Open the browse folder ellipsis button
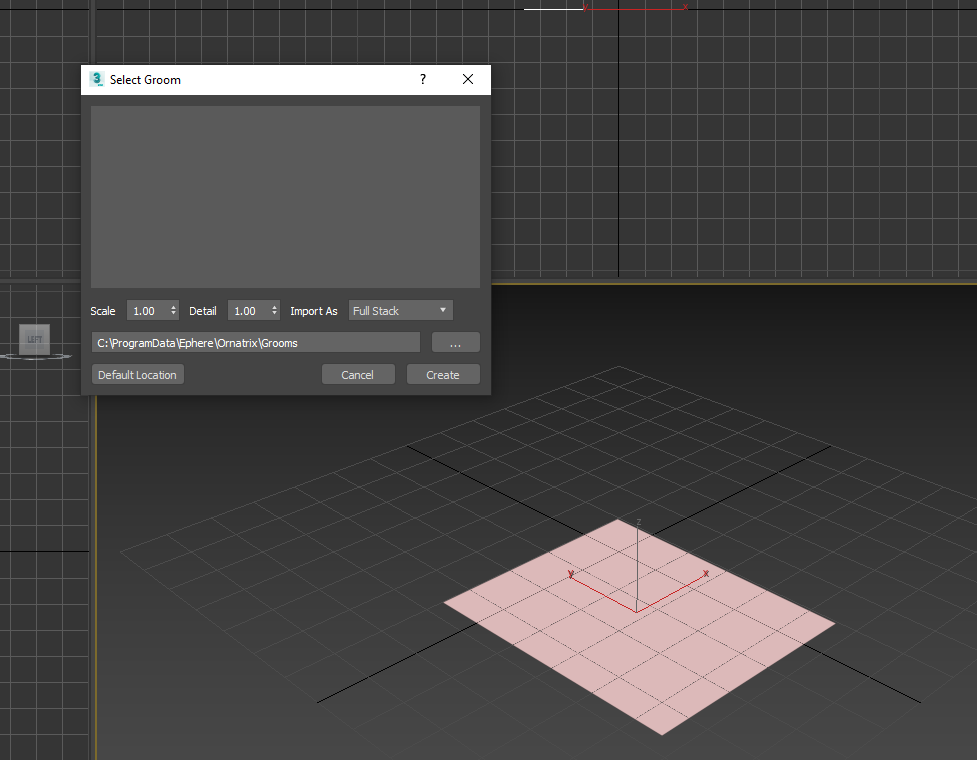Image resolution: width=977 pixels, height=760 pixels. point(456,343)
